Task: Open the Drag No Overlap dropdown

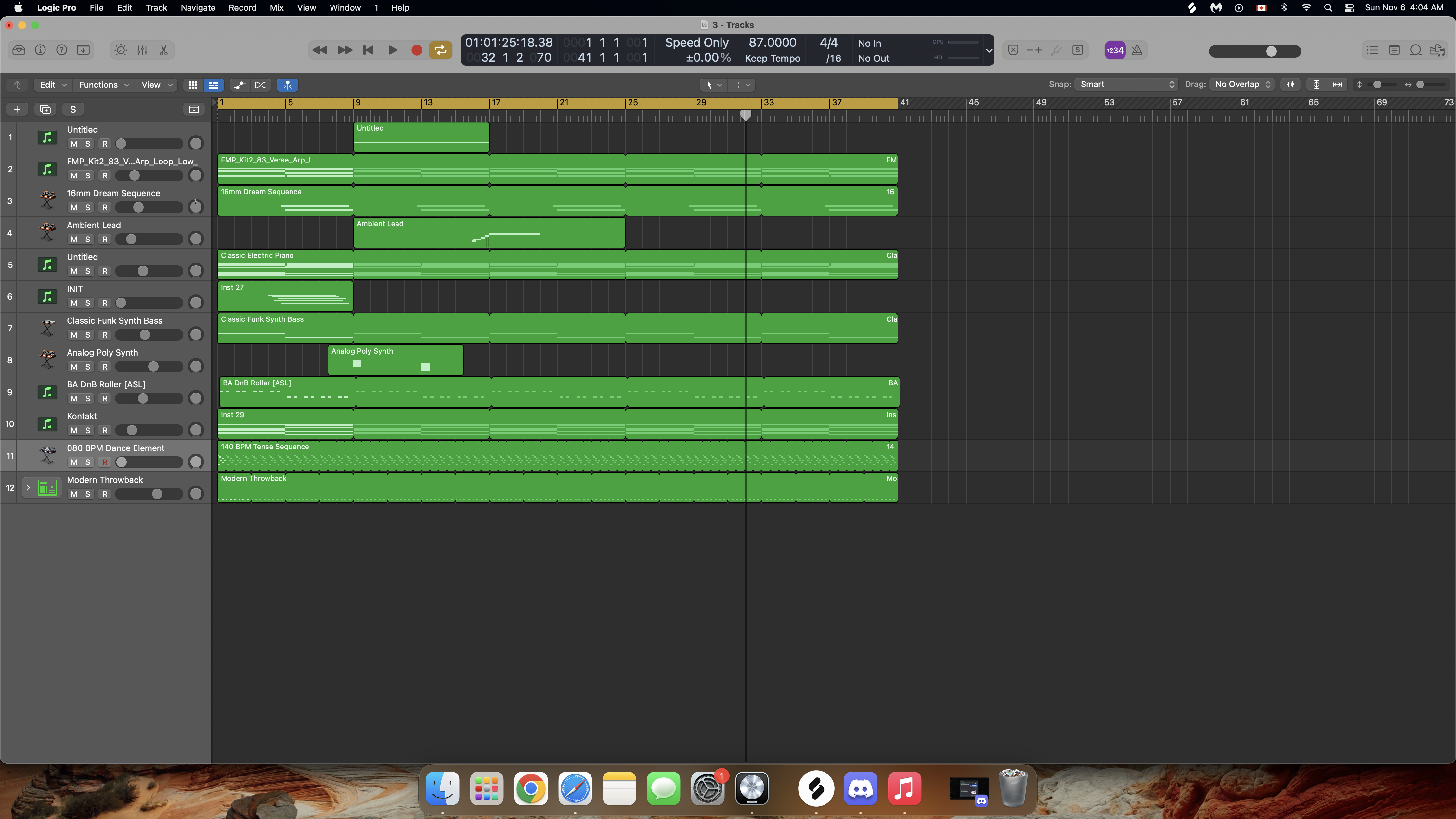Action: (1242, 84)
